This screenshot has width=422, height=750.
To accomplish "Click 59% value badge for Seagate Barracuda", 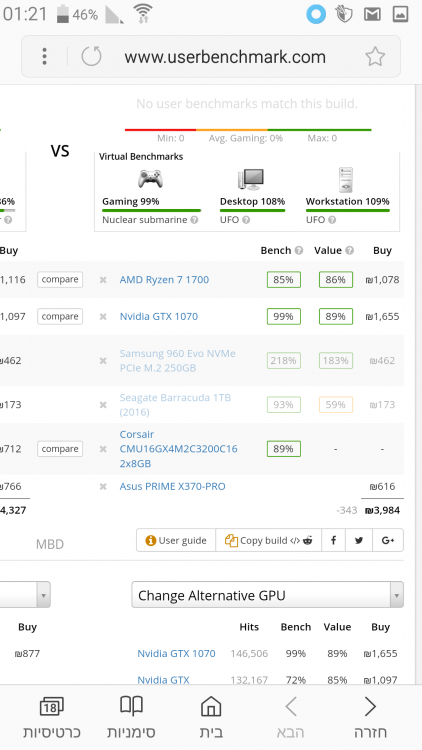I will point(336,405).
